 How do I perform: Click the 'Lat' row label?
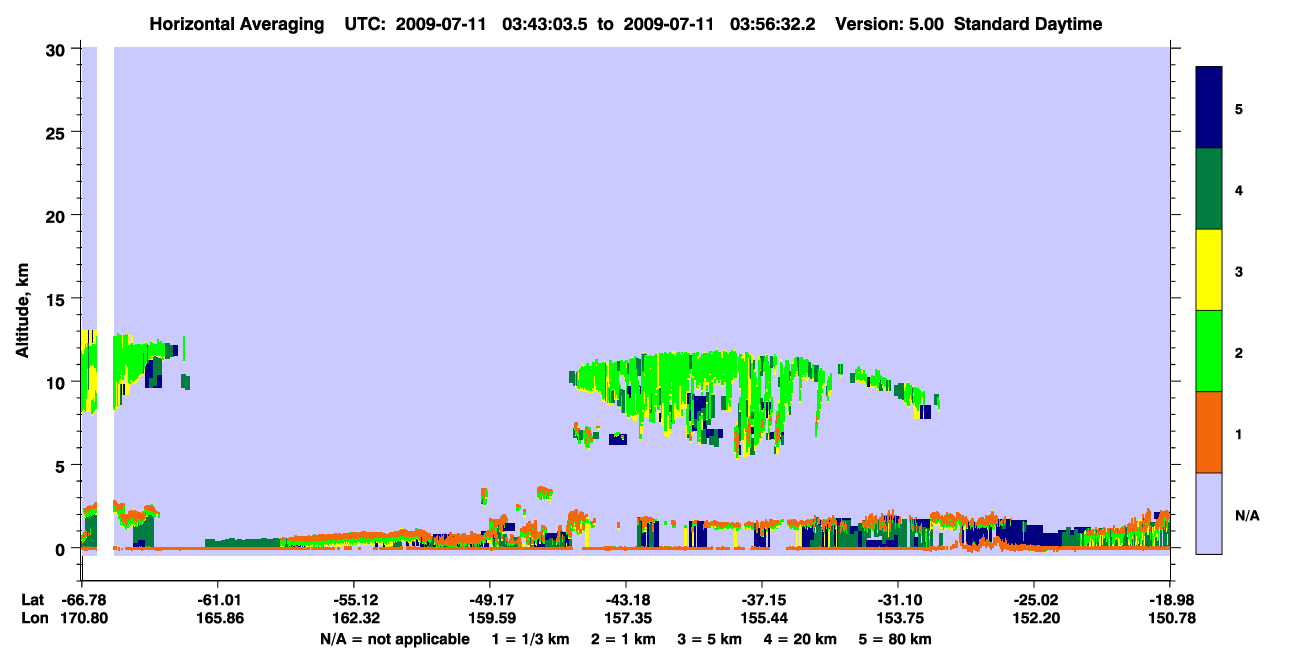[32, 599]
